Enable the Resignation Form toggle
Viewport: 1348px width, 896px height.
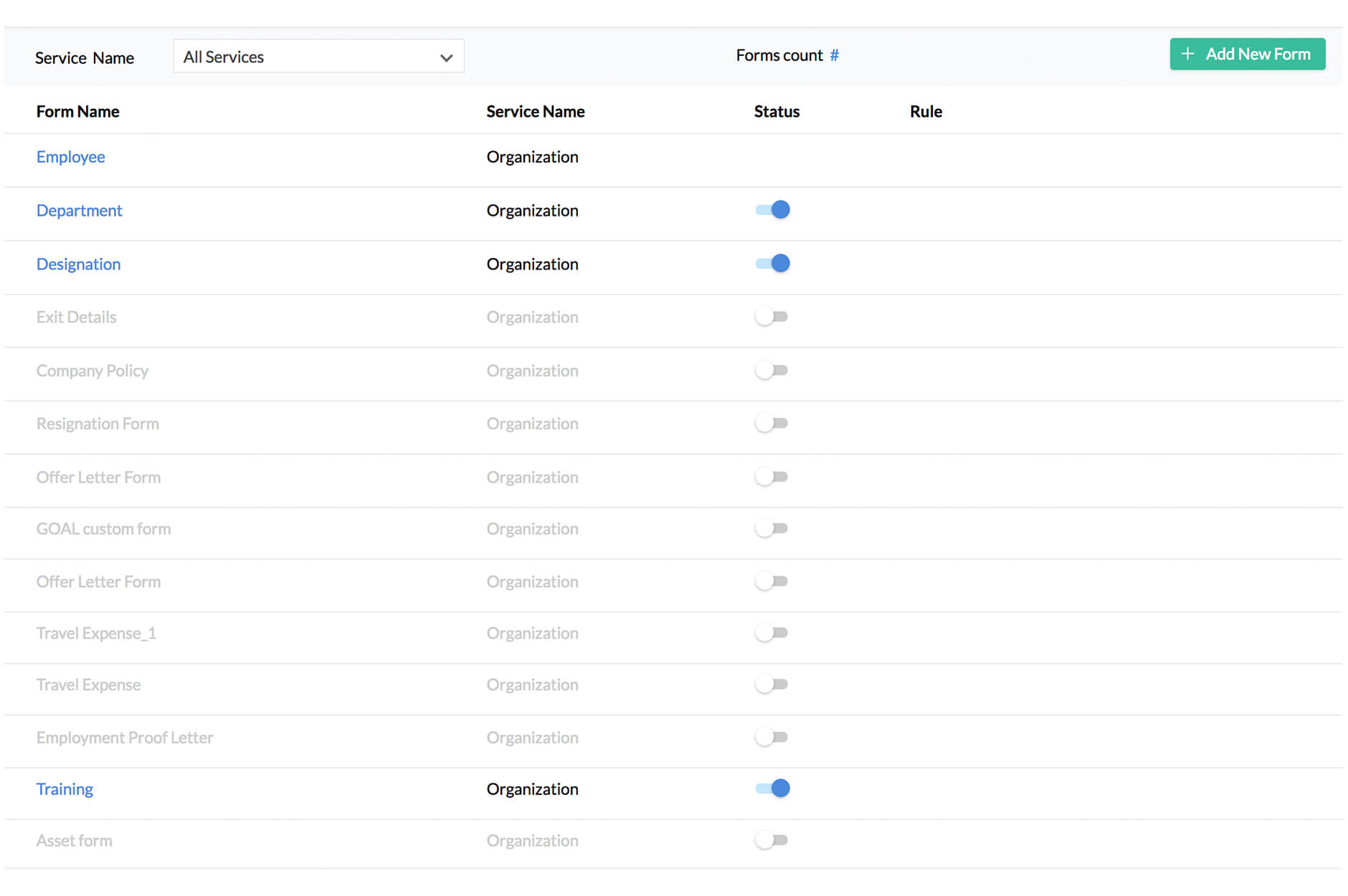(772, 423)
